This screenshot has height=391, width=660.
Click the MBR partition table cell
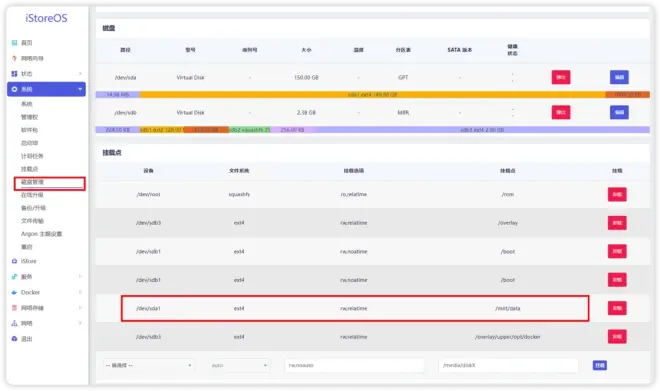[403, 113]
